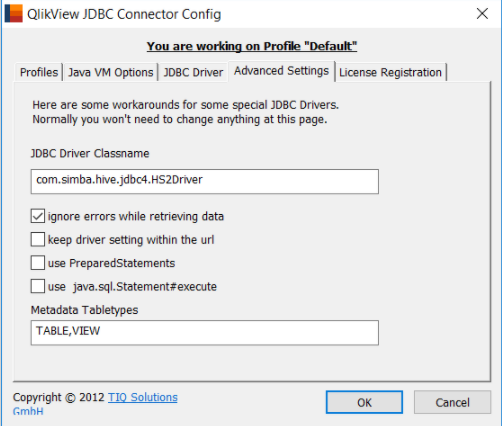Open the License Registration tab
The height and width of the screenshot is (426, 502).
(390, 72)
